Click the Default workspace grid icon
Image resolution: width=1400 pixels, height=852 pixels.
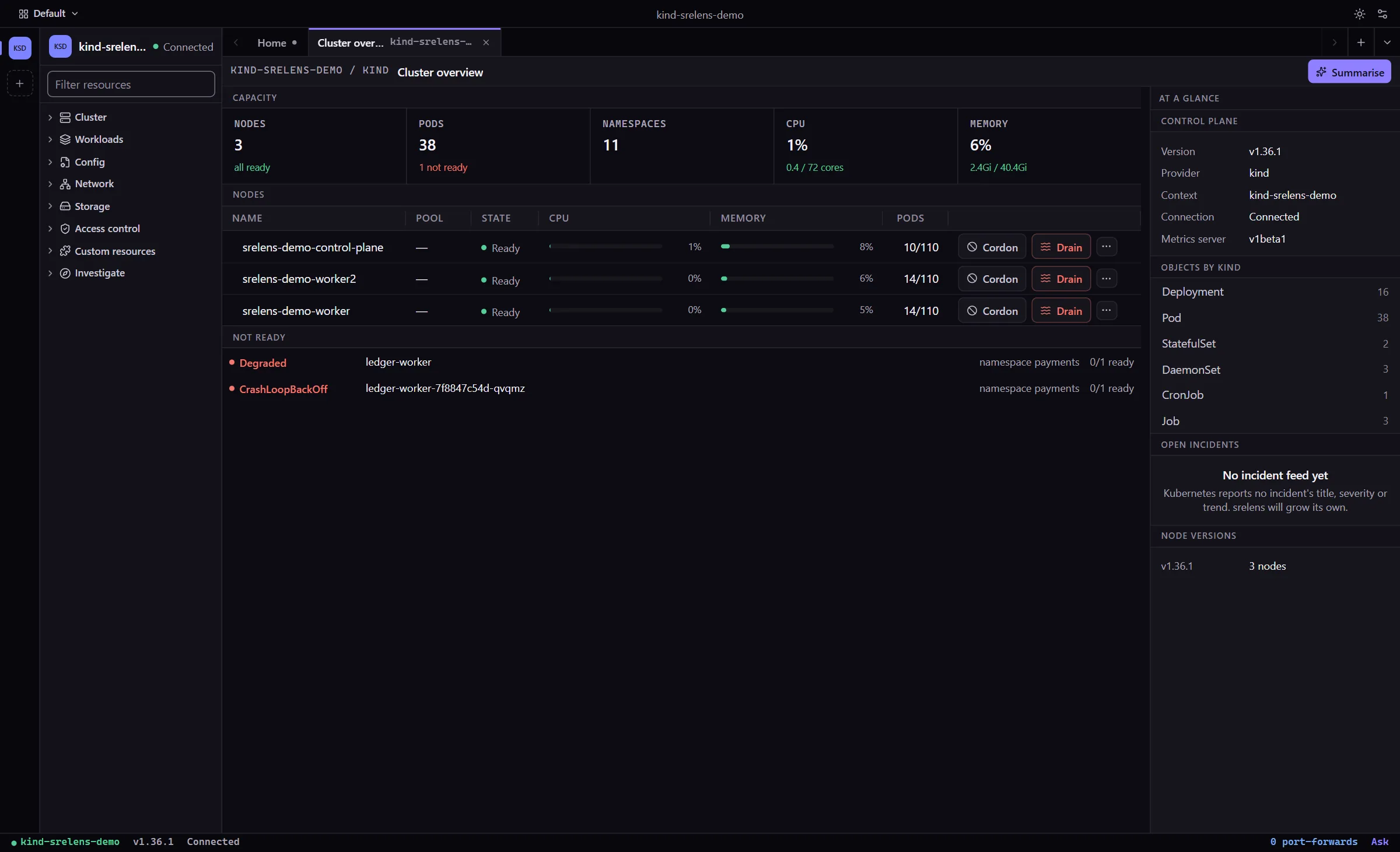point(23,13)
